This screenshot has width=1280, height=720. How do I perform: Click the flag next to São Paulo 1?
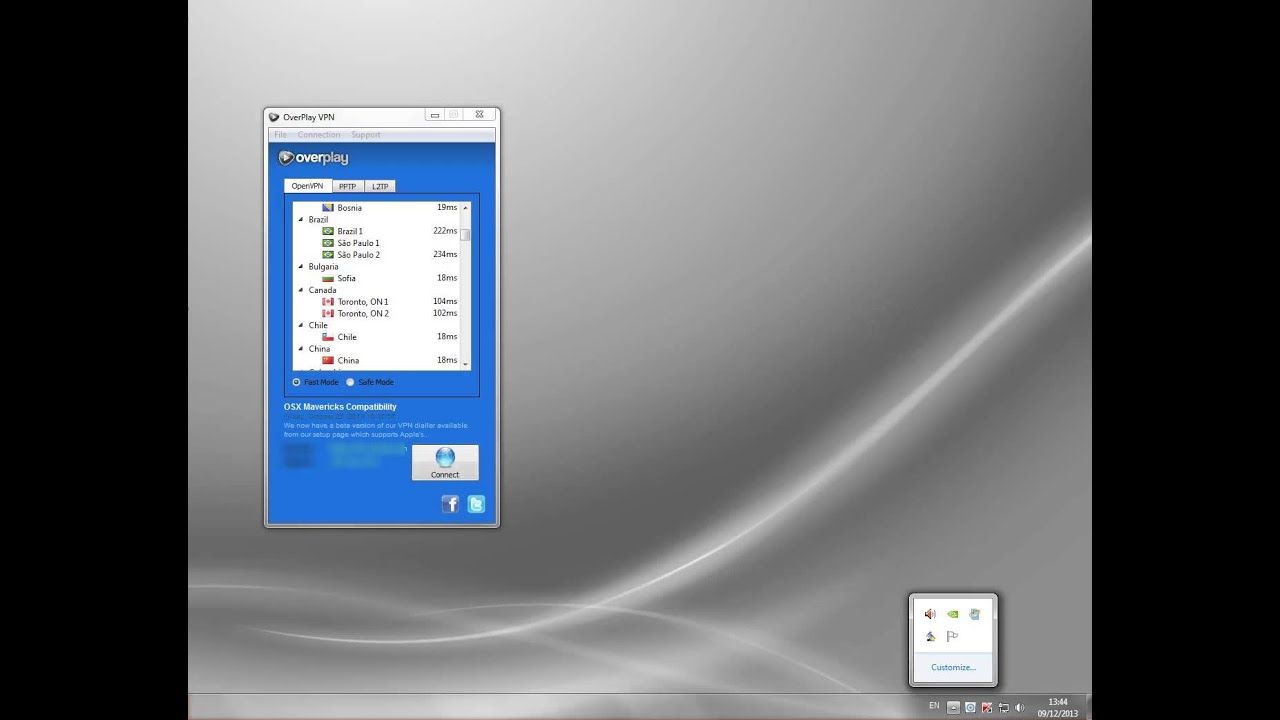[x=327, y=243]
